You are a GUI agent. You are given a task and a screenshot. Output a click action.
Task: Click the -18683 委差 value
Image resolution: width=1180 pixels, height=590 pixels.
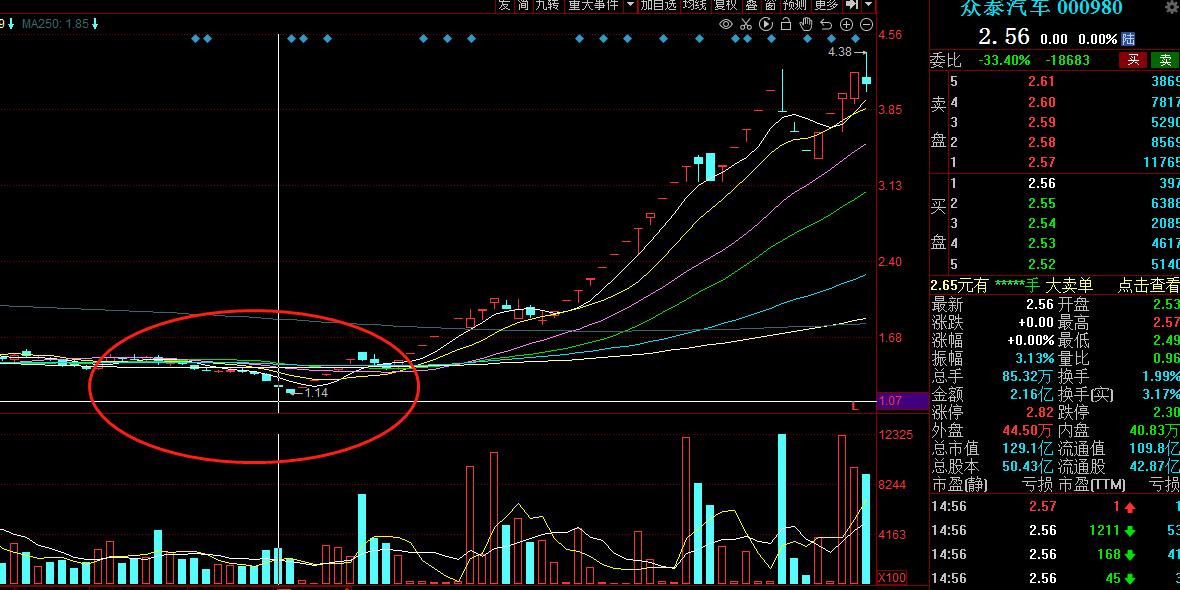pos(1069,60)
